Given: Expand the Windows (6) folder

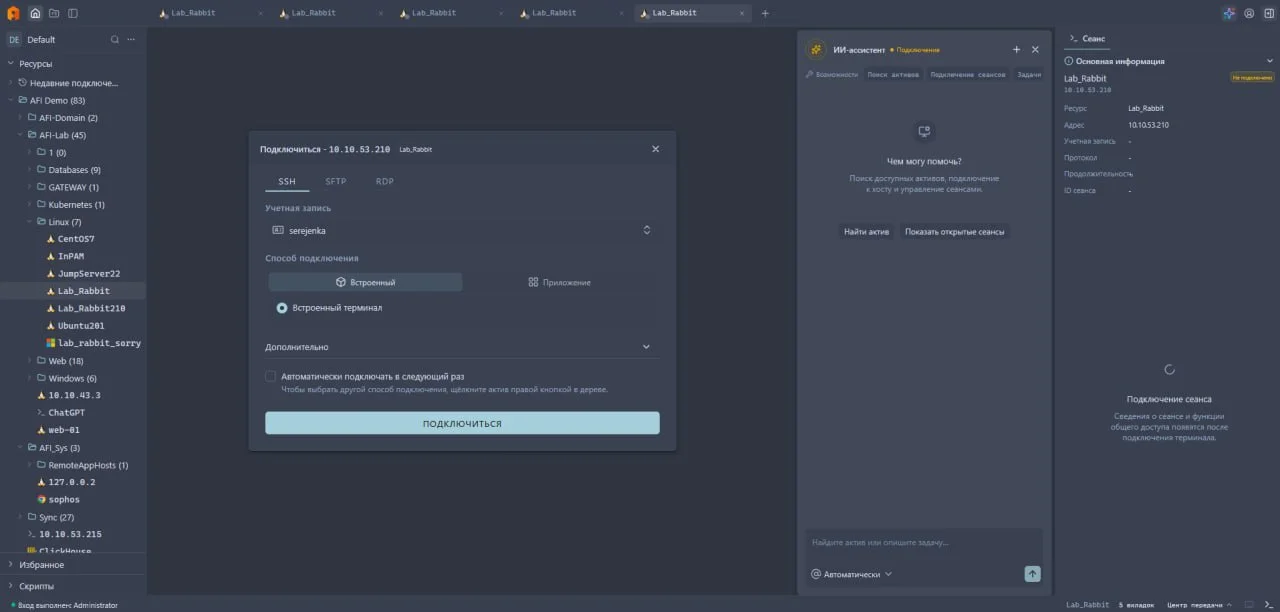Looking at the screenshot, I should click(30, 378).
